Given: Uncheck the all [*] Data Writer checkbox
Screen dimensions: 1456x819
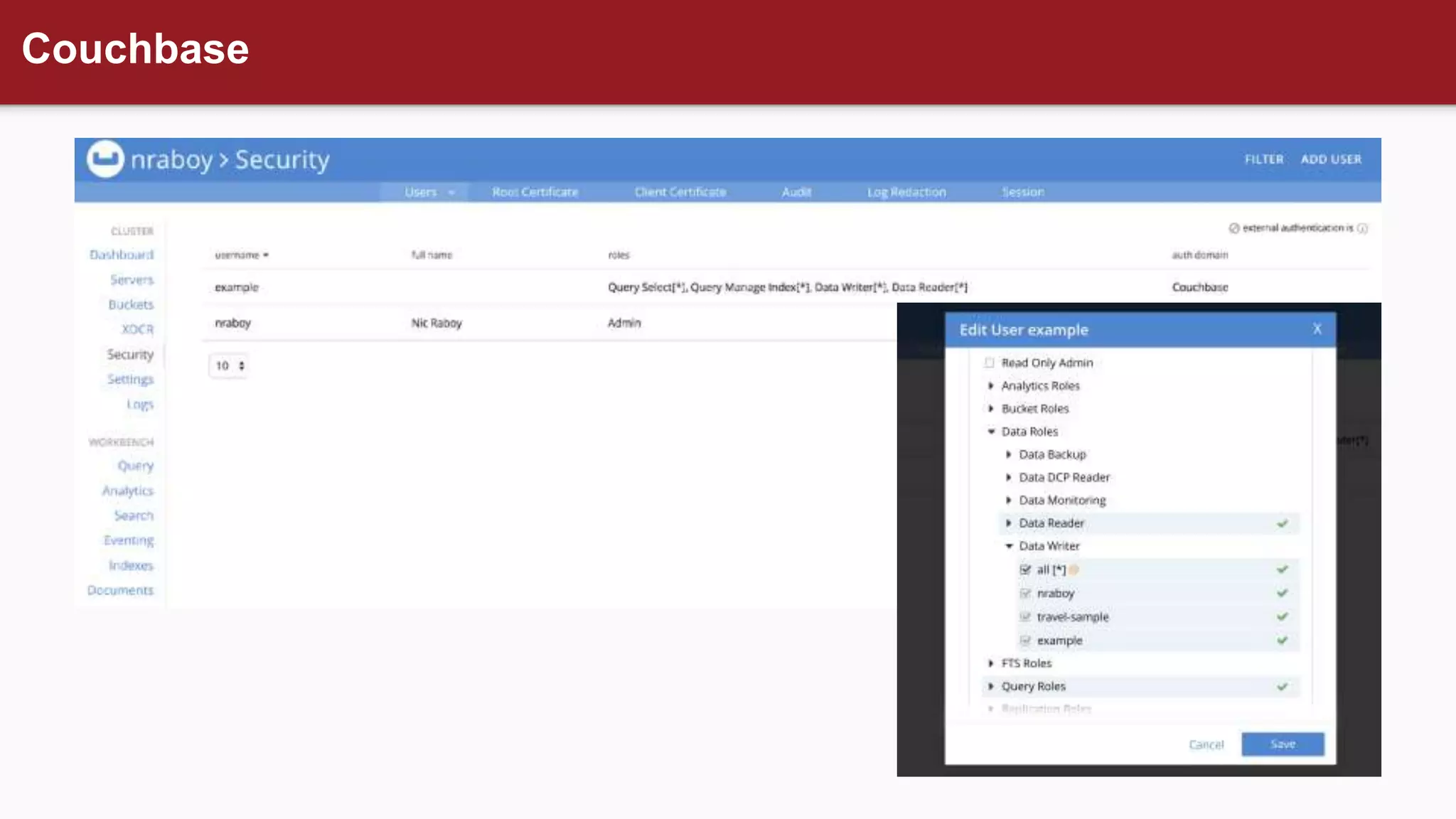Looking at the screenshot, I should (x=1025, y=569).
